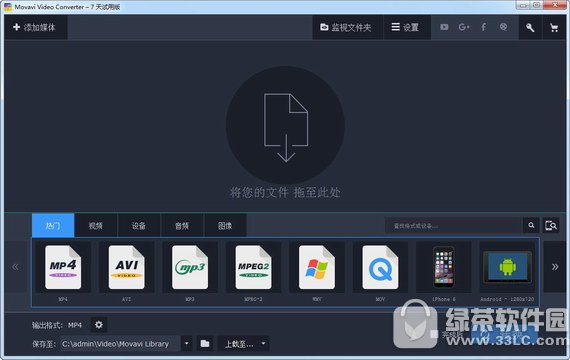This screenshot has width=570, height=360.
Task: Show previous formats with left chevron
Action: pyautogui.click(x=15, y=267)
